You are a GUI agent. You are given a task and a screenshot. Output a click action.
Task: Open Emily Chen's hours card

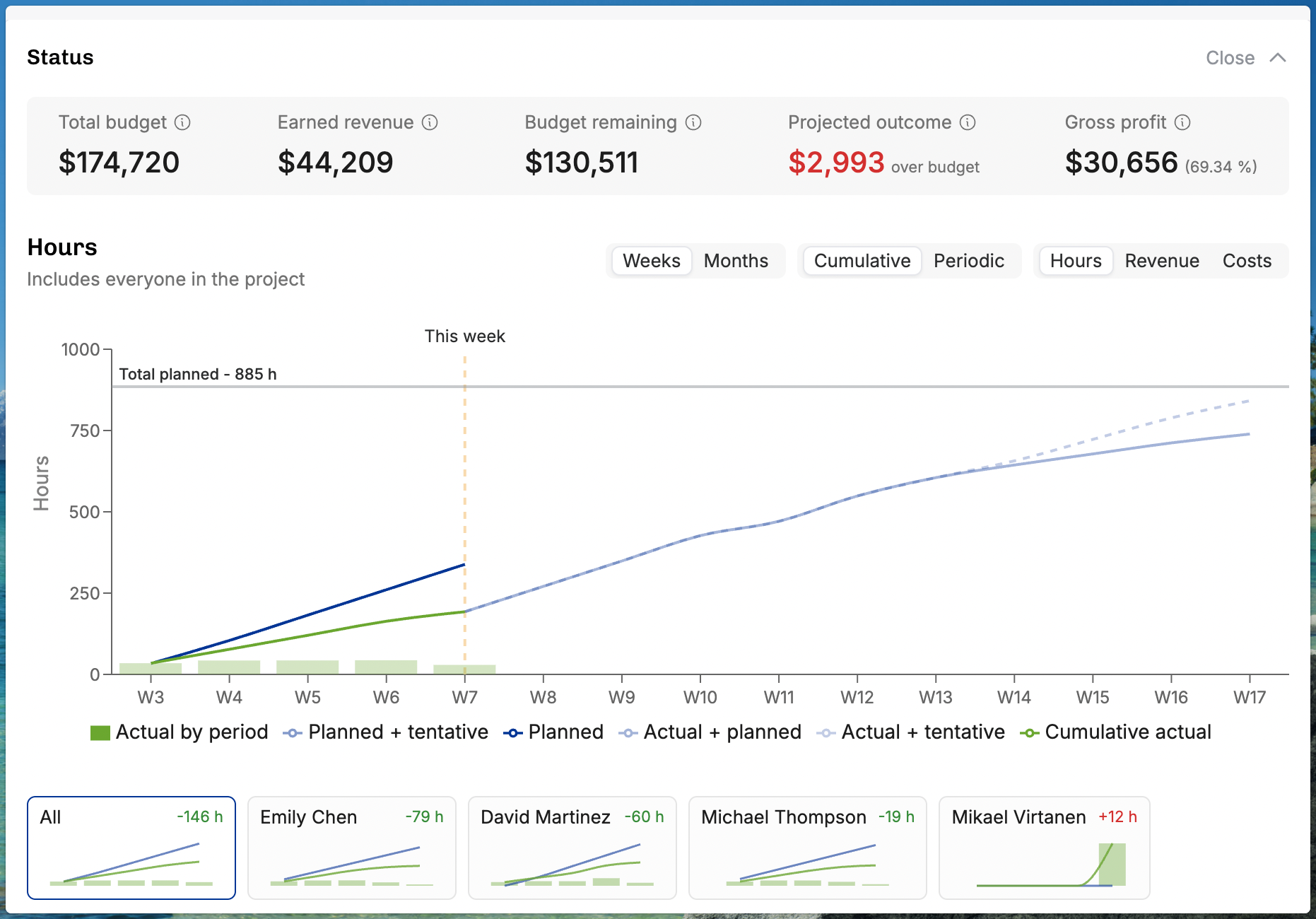click(352, 848)
